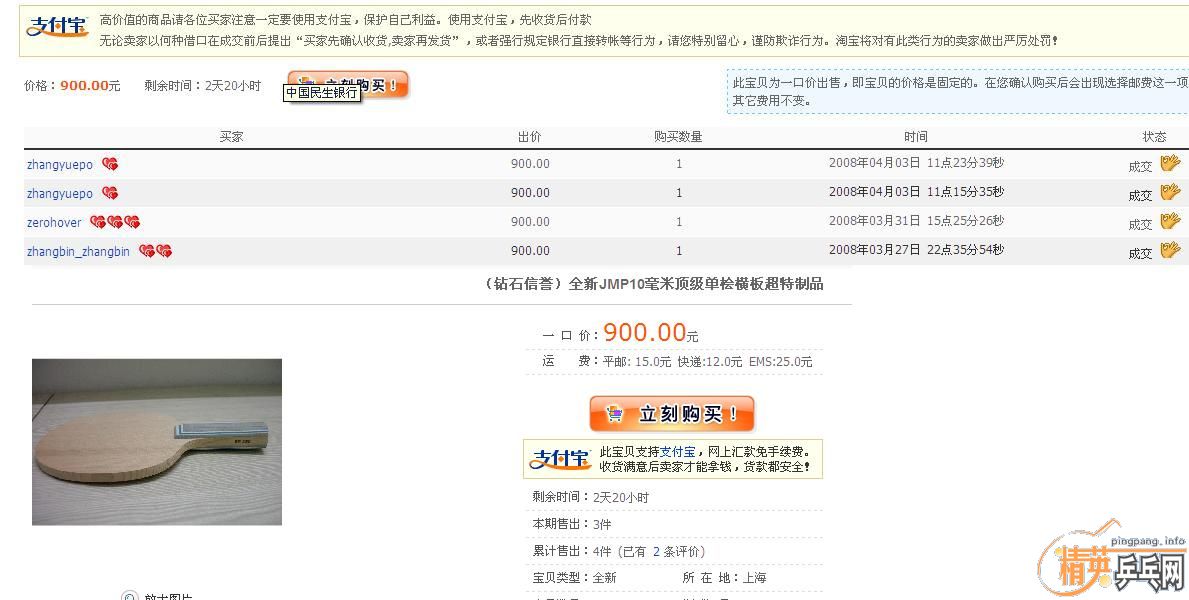Screen dimensions: 1189x600
Task: Click the handshake status icon in zhangbin_zhangbin's row
Action: tap(1170, 250)
